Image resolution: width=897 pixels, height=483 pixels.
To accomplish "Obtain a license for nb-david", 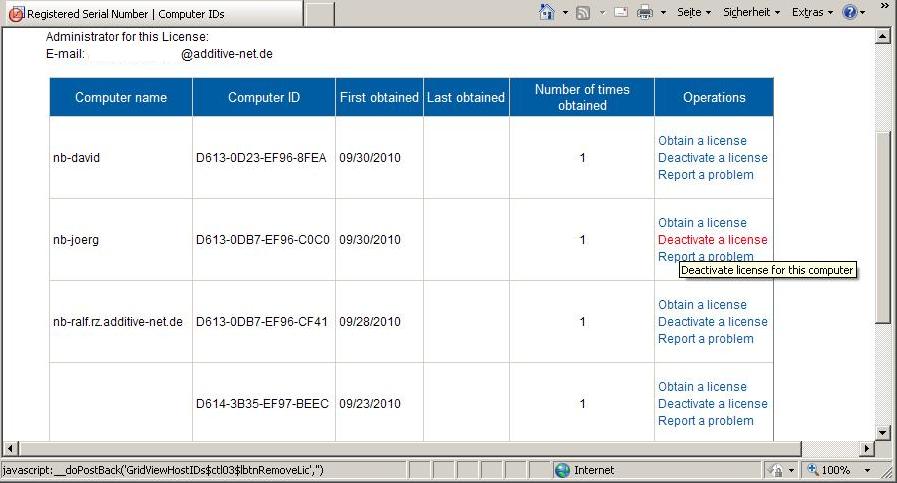I will pyautogui.click(x=702, y=141).
